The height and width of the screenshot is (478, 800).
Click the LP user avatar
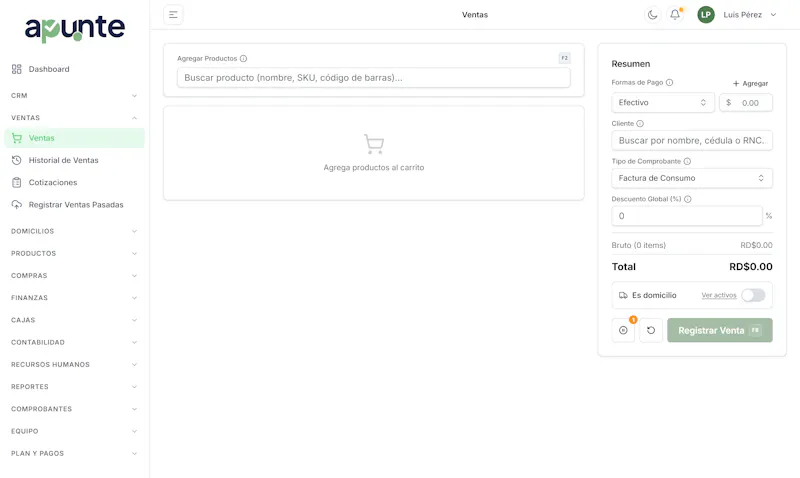coord(706,15)
